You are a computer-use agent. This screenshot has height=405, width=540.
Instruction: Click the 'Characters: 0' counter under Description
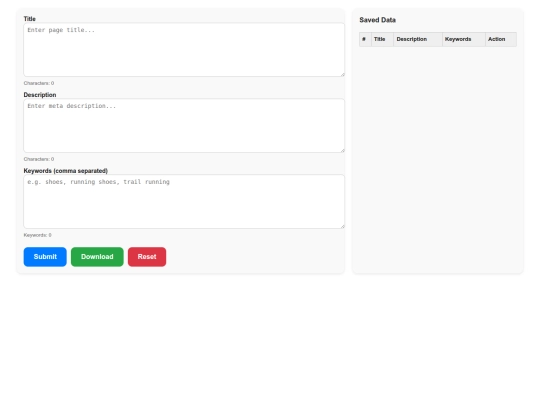pyautogui.click(x=39, y=159)
